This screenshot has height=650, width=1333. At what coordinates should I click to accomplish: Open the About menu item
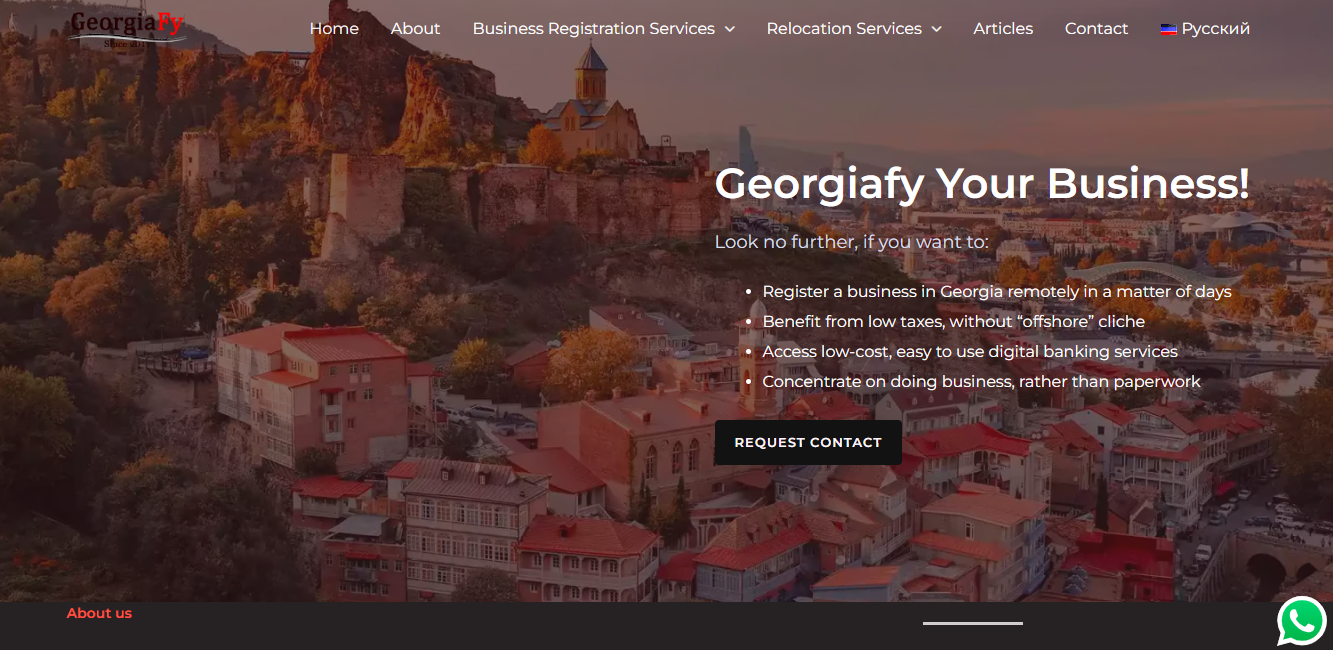[415, 29]
